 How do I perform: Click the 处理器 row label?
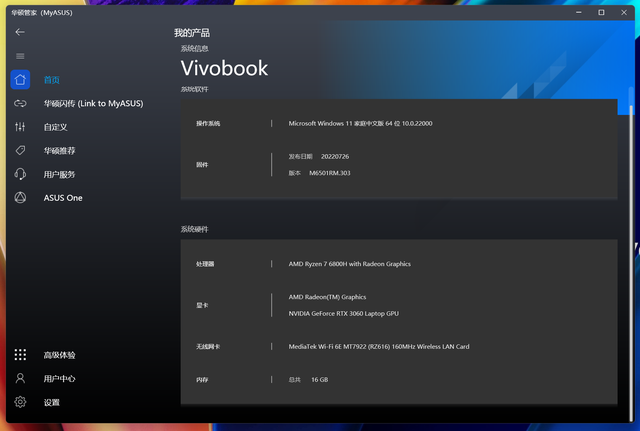[205, 264]
